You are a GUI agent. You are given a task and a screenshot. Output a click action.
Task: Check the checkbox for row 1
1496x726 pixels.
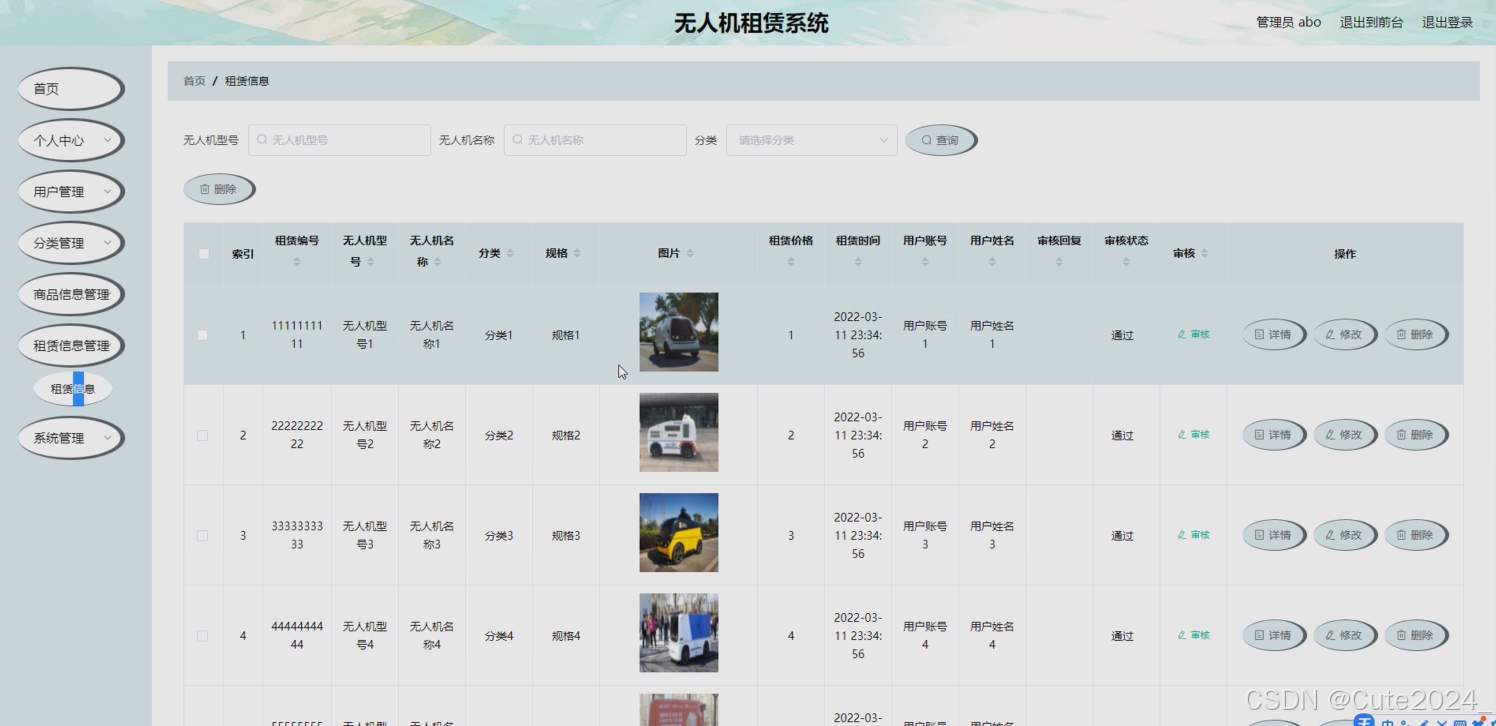[203, 335]
